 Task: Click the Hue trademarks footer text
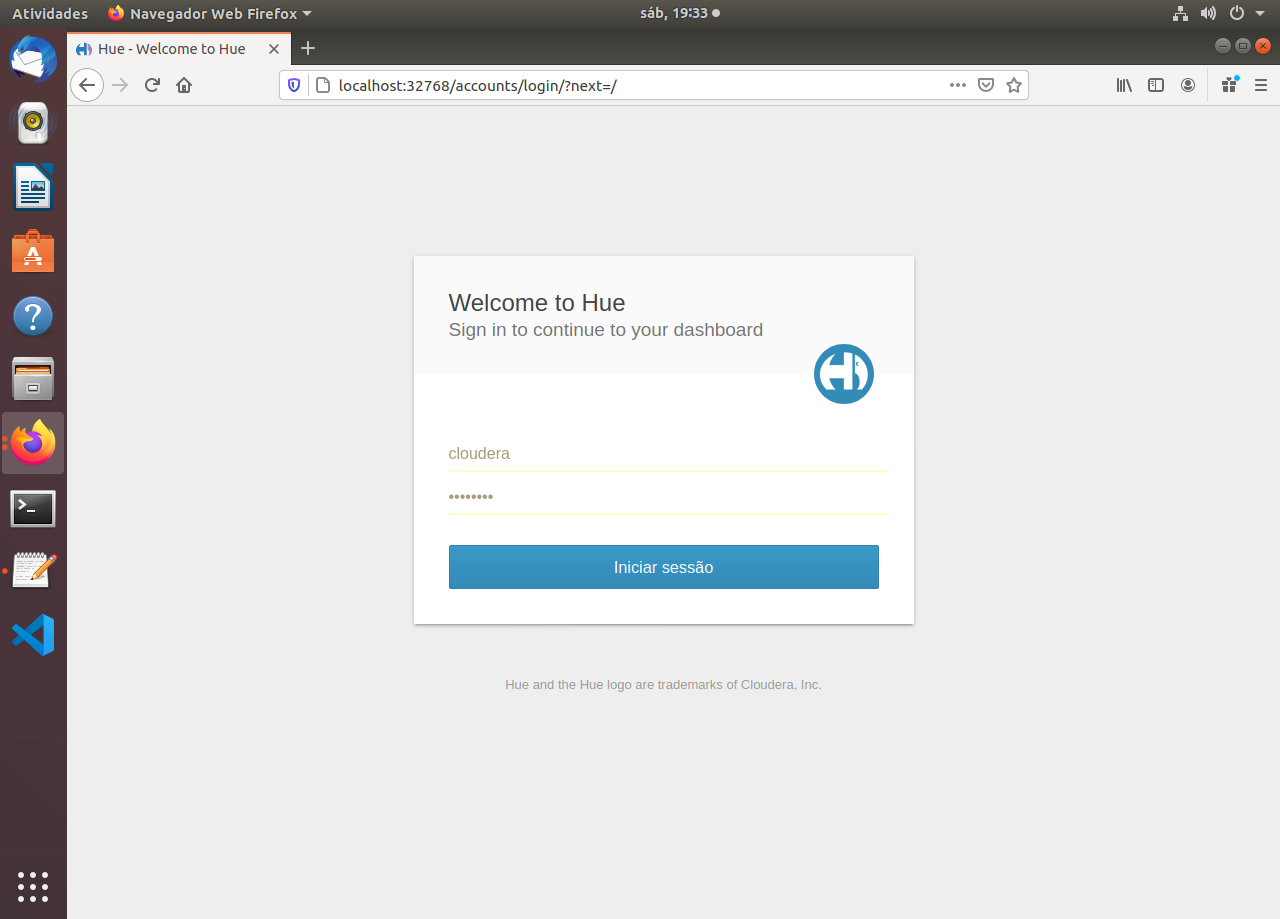point(663,685)
